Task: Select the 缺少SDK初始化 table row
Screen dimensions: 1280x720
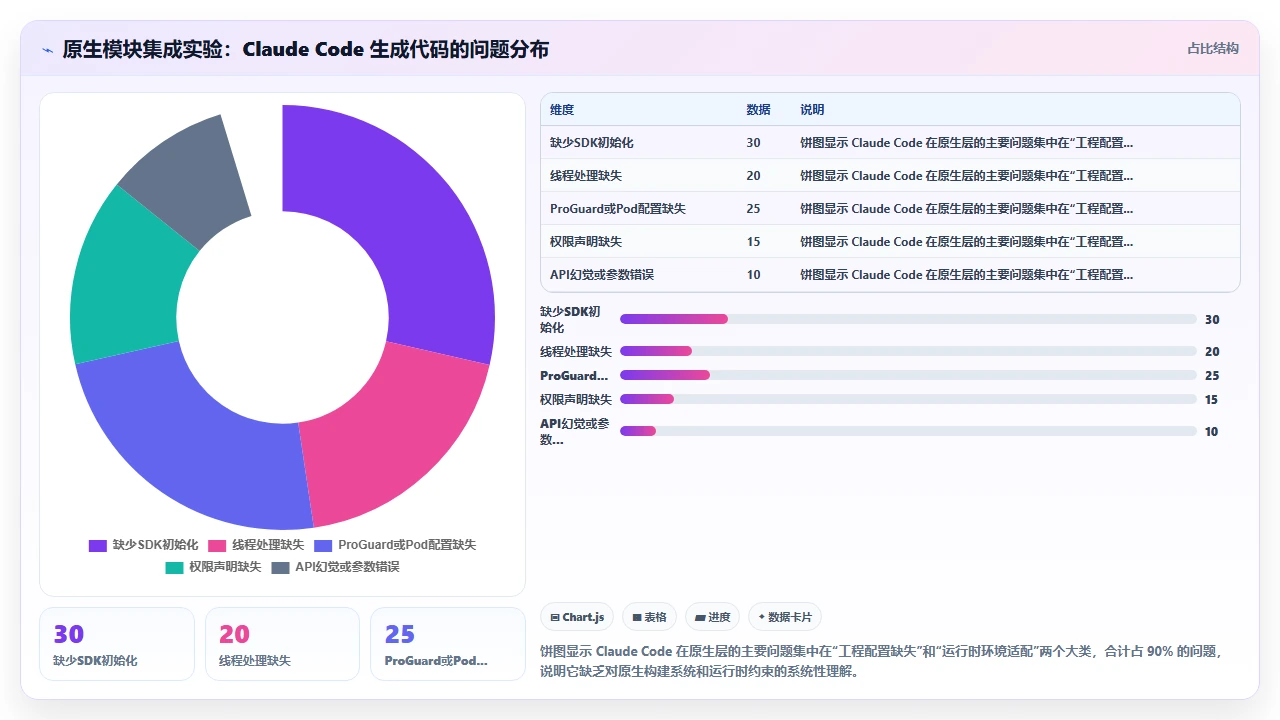Action: tap(890, 143)
